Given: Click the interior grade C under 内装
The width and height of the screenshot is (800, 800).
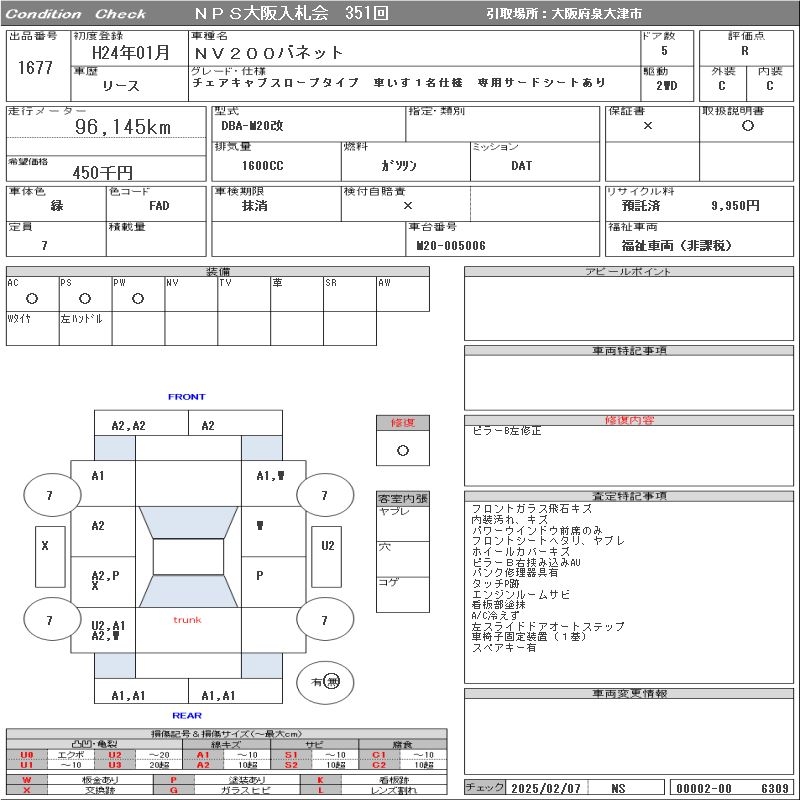Looking at the screenshot, I should click(x=769, y=86).
